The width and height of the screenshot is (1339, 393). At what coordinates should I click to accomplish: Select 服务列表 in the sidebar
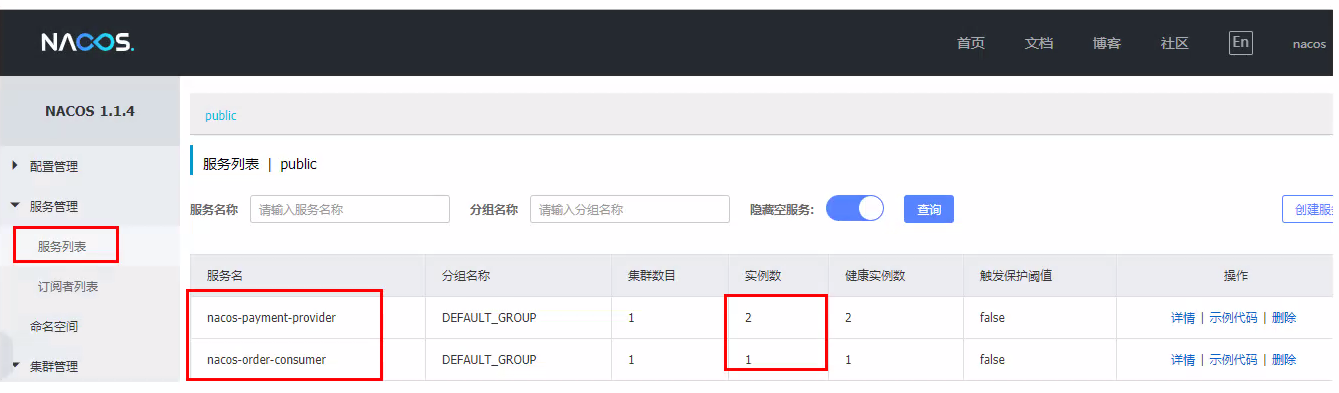coord(62,246)
